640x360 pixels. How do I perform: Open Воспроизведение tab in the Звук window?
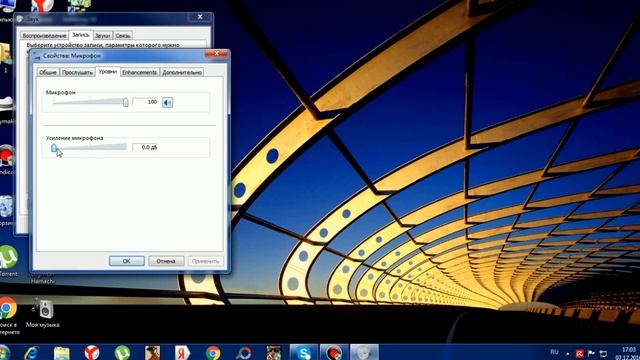44,36
